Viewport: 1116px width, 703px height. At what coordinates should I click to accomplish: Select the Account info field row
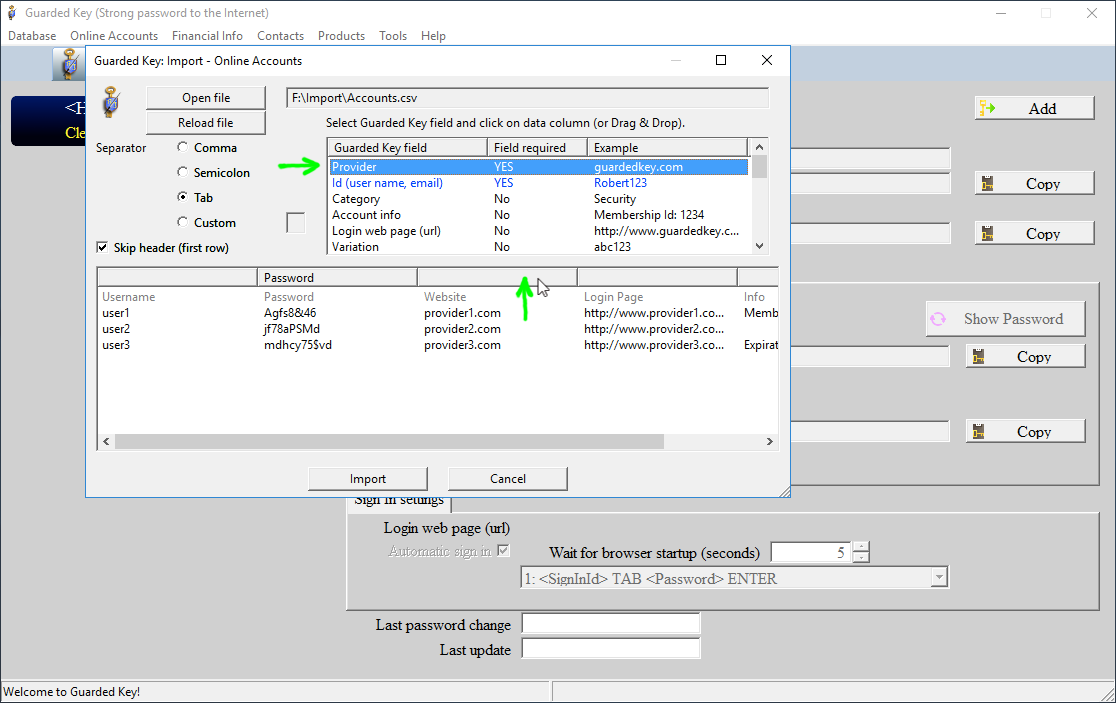pyautogui.click(x=539, y=215)
